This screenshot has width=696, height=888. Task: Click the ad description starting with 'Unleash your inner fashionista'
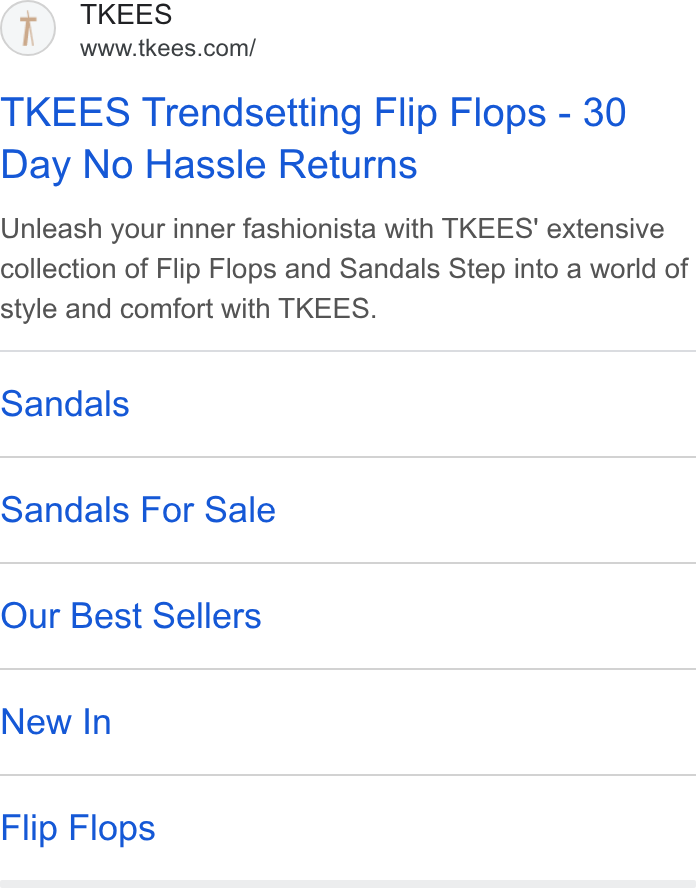[x=344, y=269]
